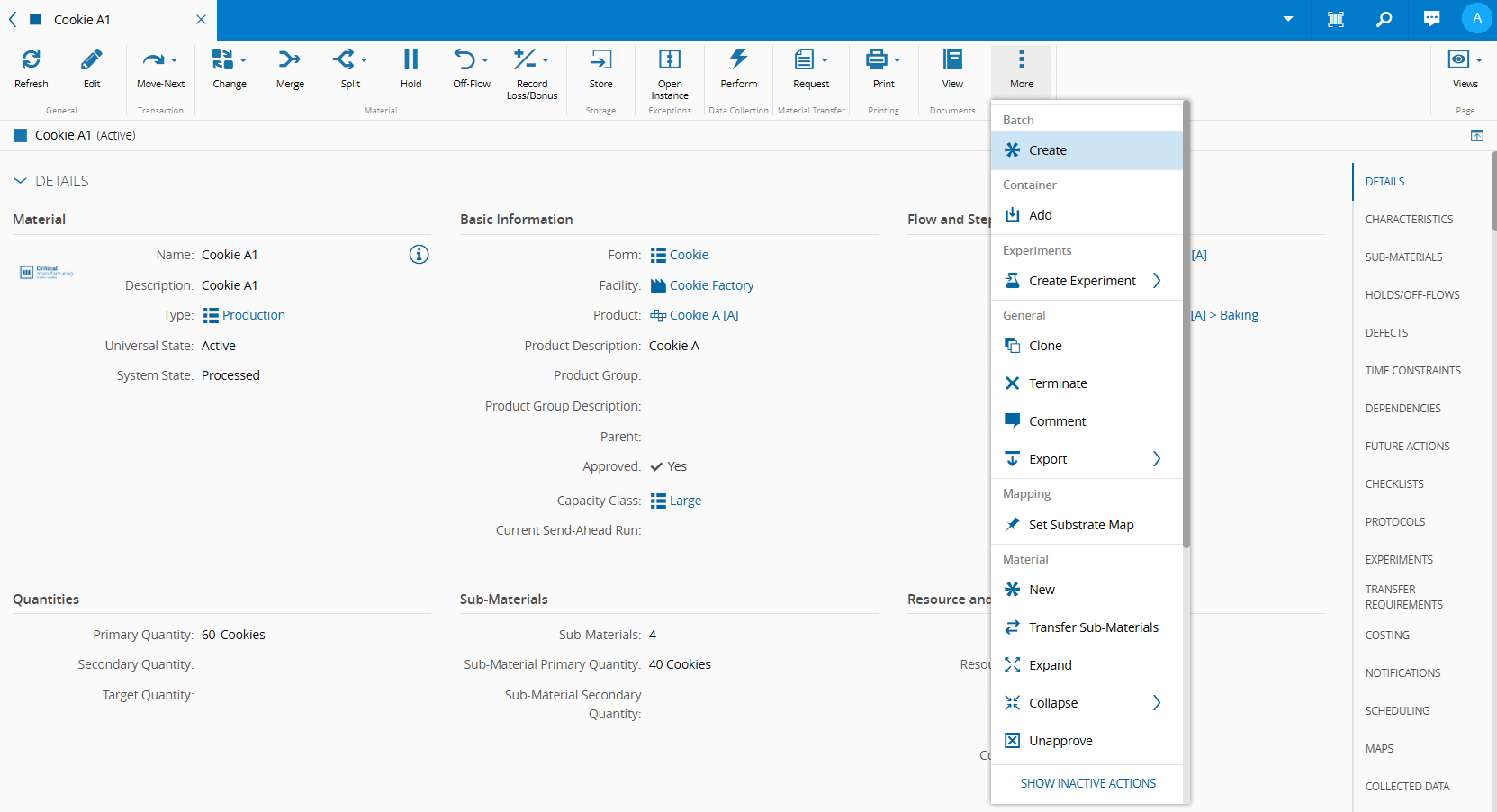The height and width of the screenshot is (812, 1497).
Task: Show inactive actions in menu
Action: pos(1087,783)
